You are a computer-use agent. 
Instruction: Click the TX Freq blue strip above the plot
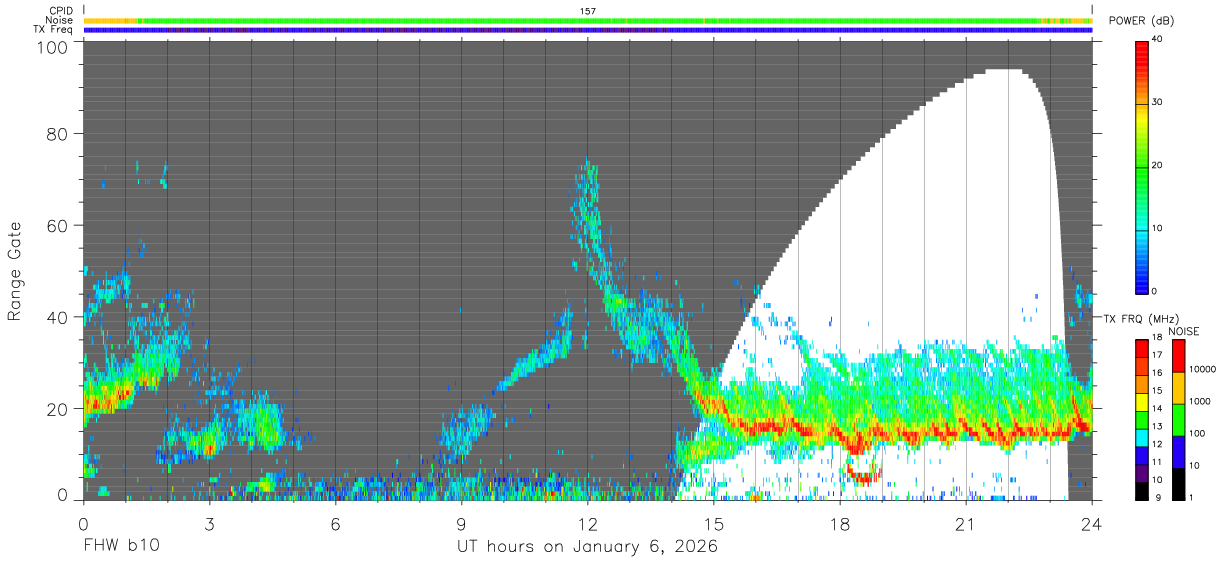coord(588,30)
